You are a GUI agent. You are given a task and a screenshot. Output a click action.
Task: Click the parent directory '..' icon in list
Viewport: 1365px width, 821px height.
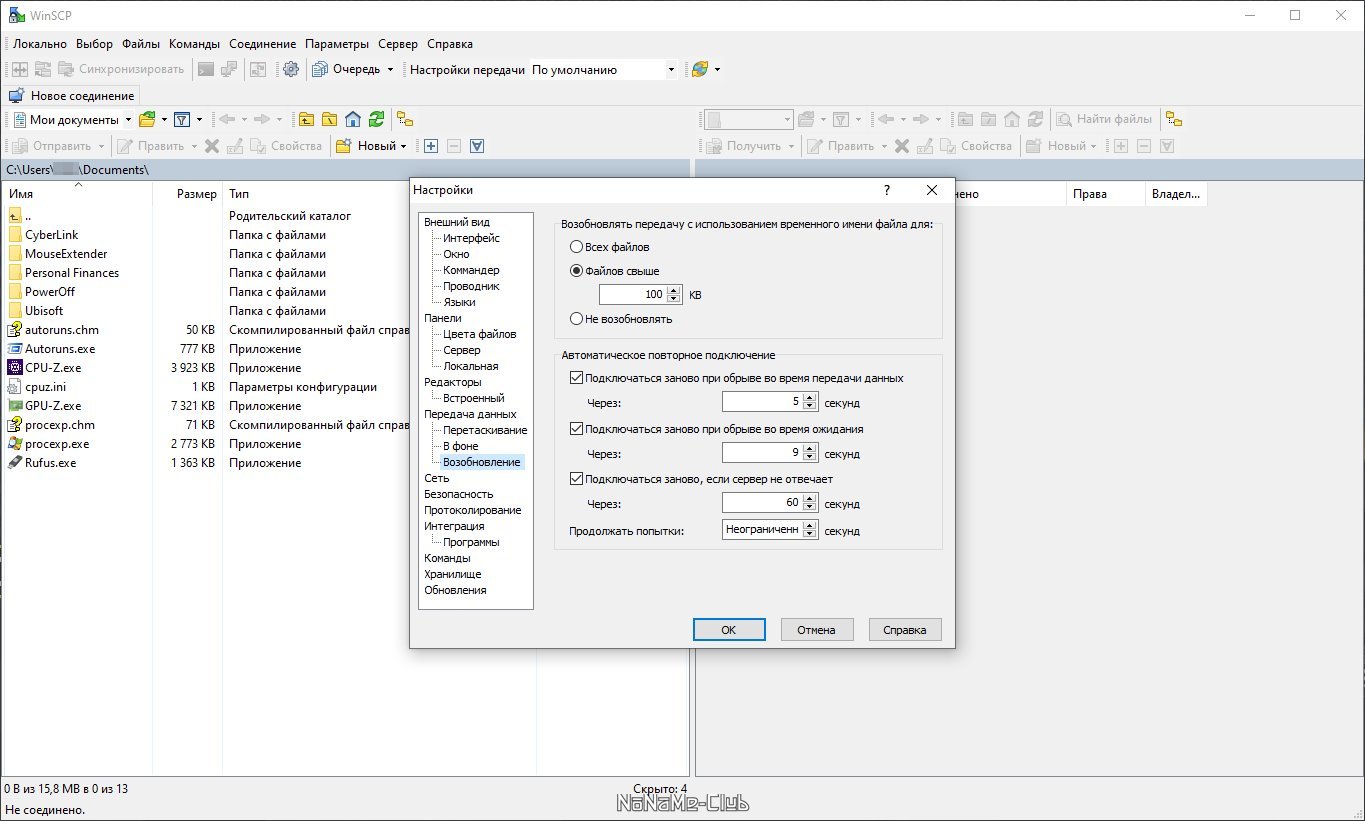point(15,216)
